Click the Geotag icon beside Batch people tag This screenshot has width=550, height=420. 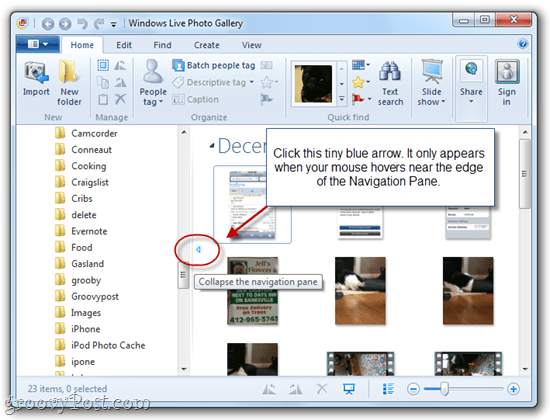tap(267, 65)
